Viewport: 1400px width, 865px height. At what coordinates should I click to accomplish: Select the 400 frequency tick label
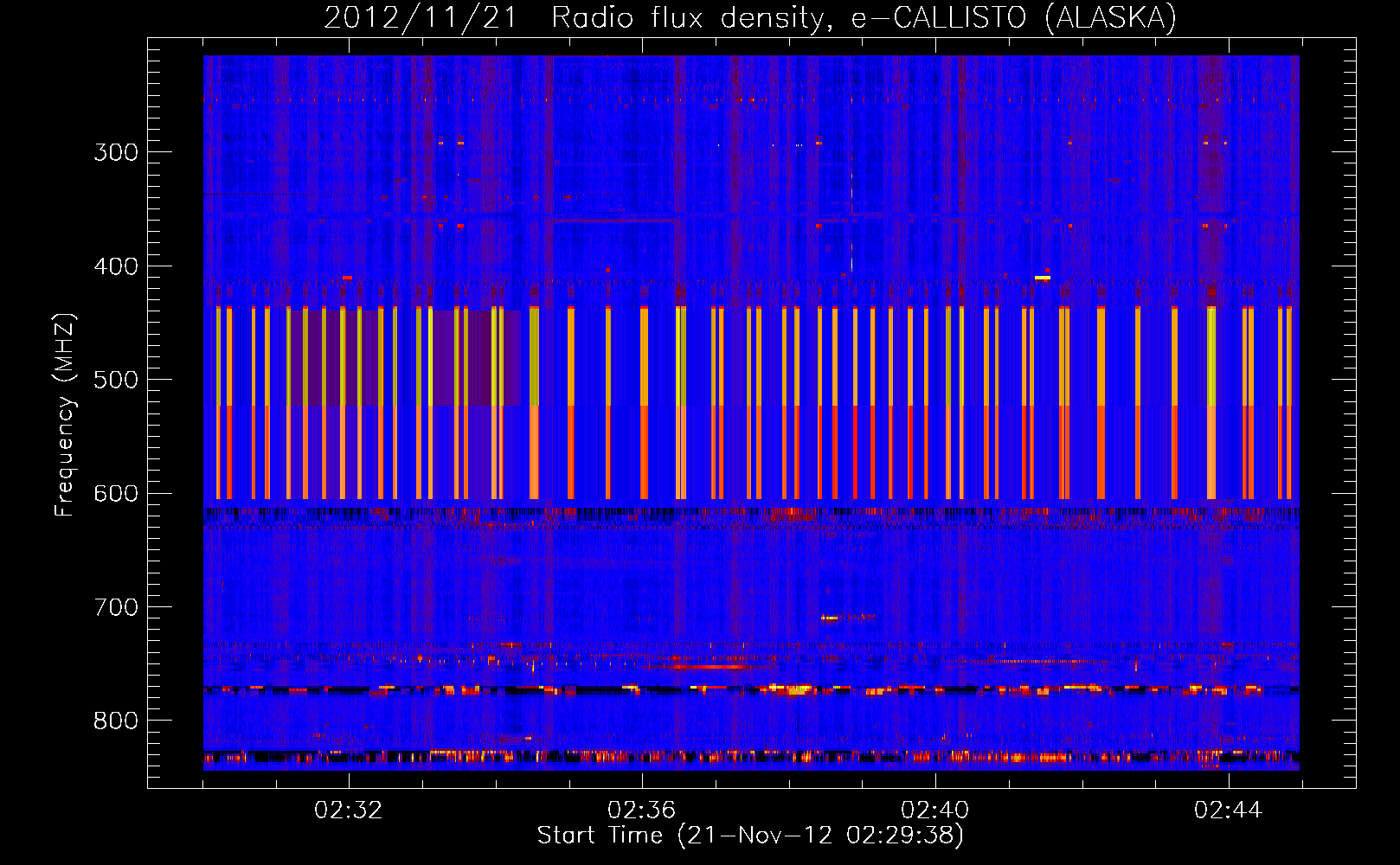(x=116, y=266)
